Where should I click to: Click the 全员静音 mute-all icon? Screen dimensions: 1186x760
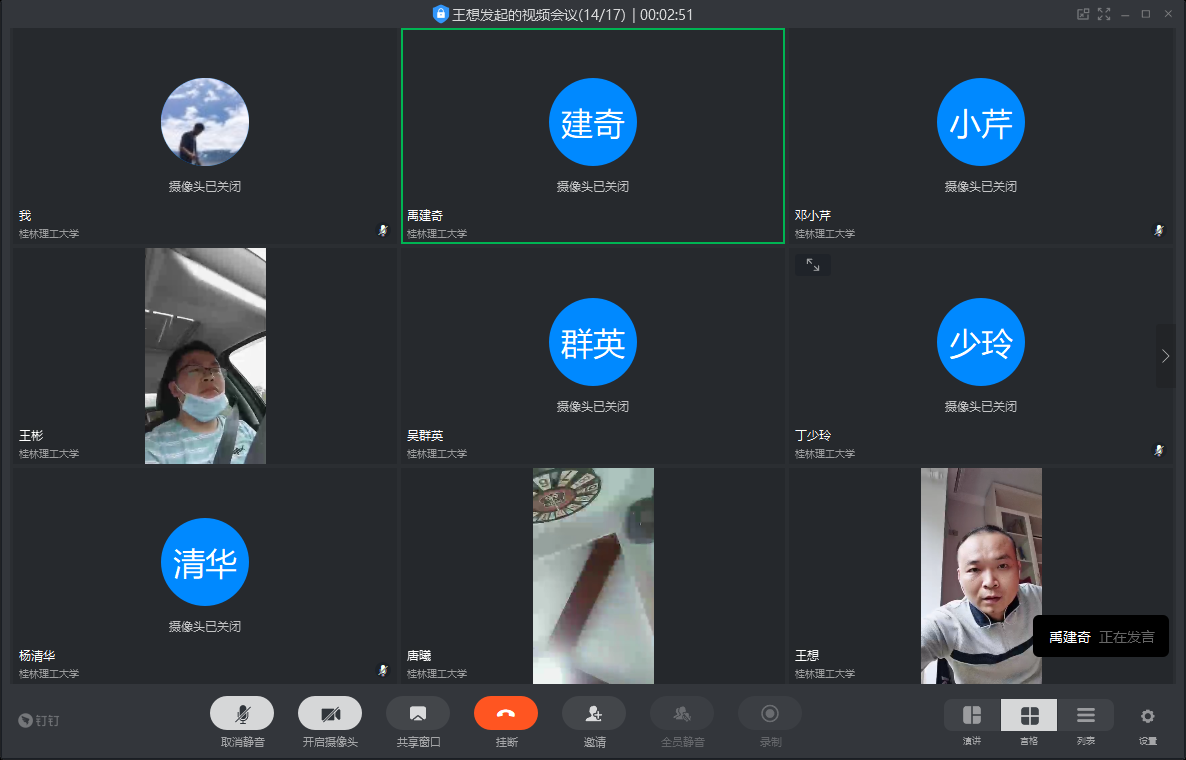(x=682, y=713)
